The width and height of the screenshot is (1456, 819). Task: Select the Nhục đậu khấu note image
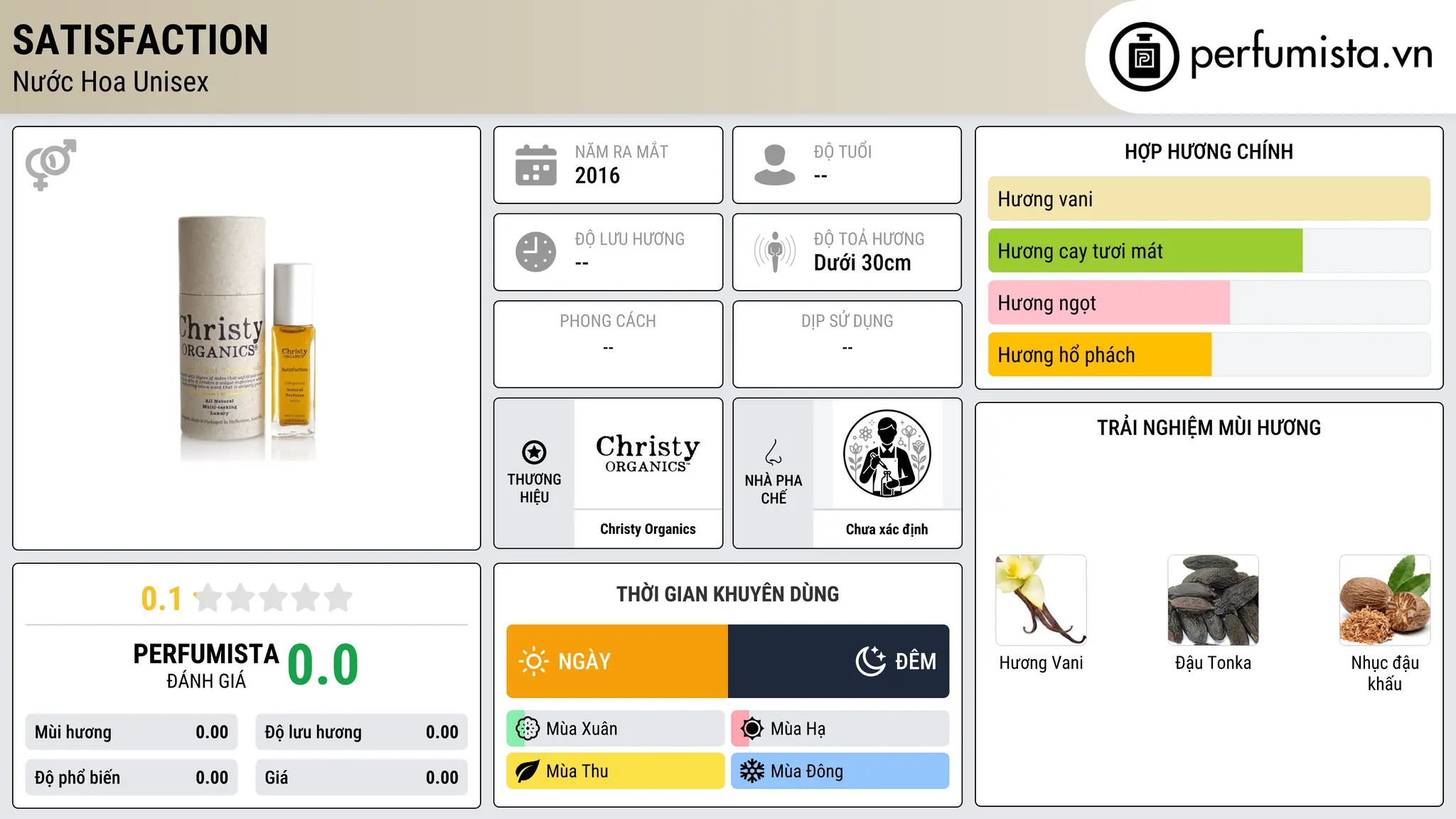pos(1385,600)
